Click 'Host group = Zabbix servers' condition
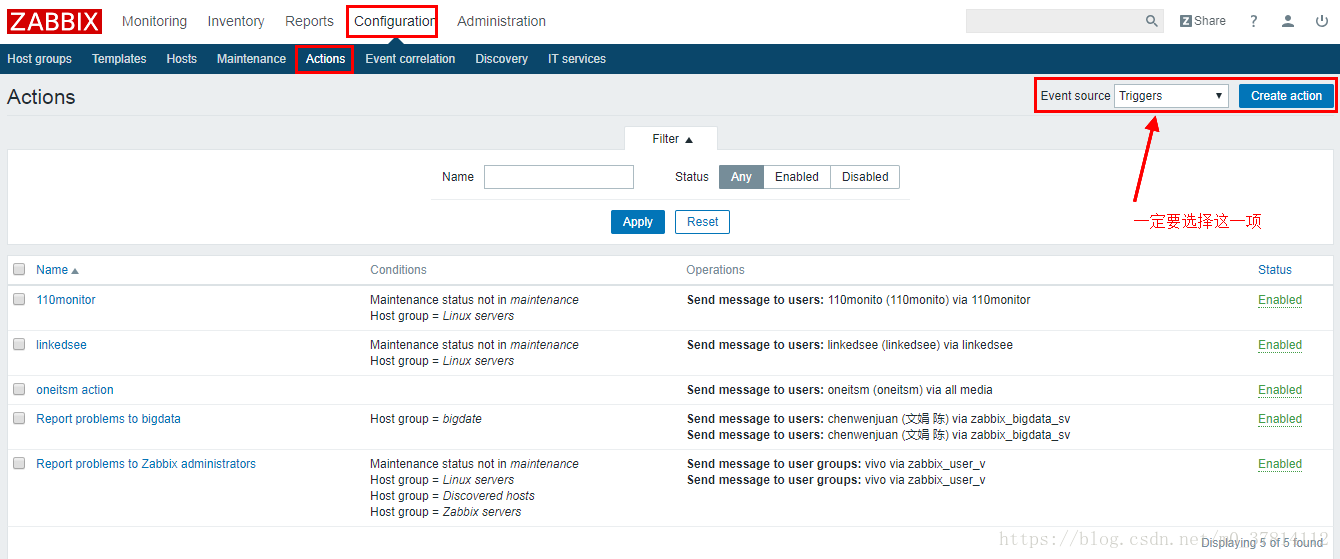Screen dimensions: 1340x559 pyautogui.click(x=445, y=512)
